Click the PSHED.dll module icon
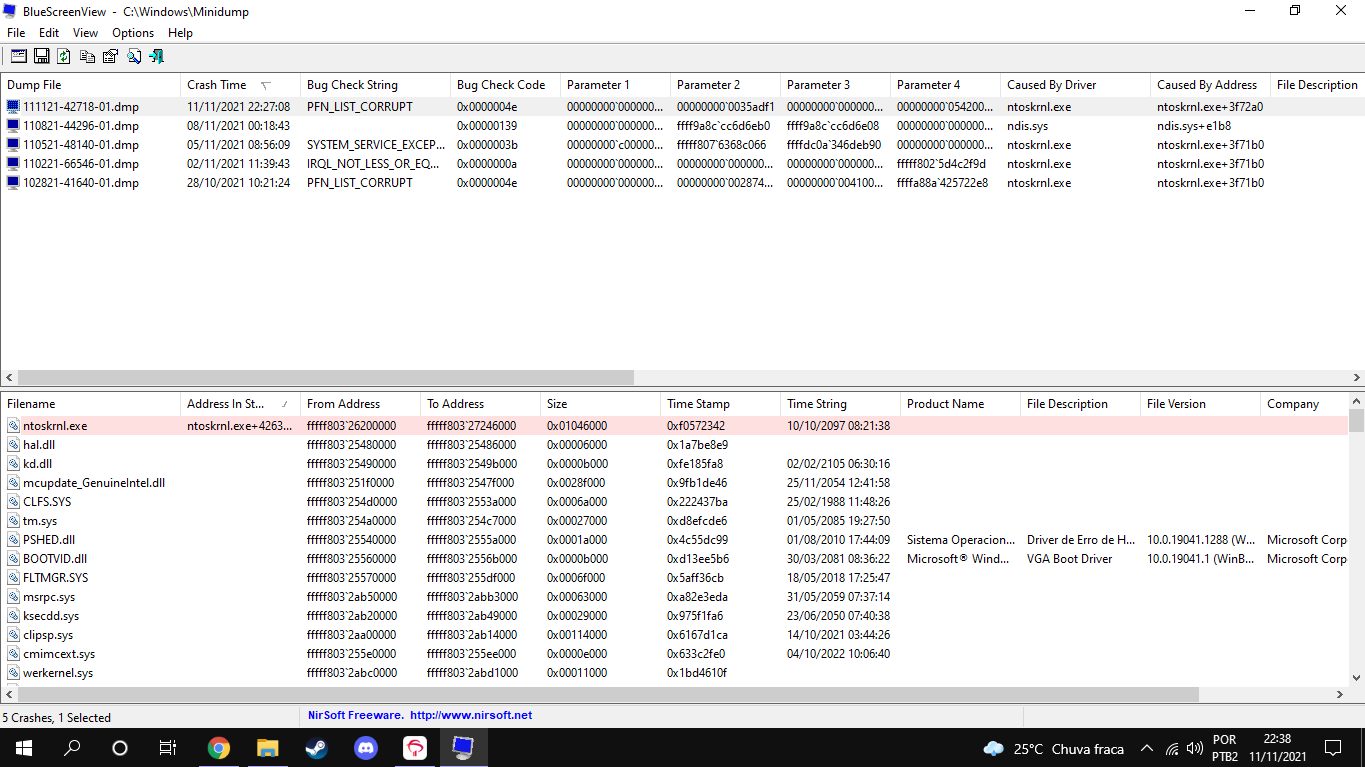Screen dimensions: 1365x767 [x=13, y=540]
